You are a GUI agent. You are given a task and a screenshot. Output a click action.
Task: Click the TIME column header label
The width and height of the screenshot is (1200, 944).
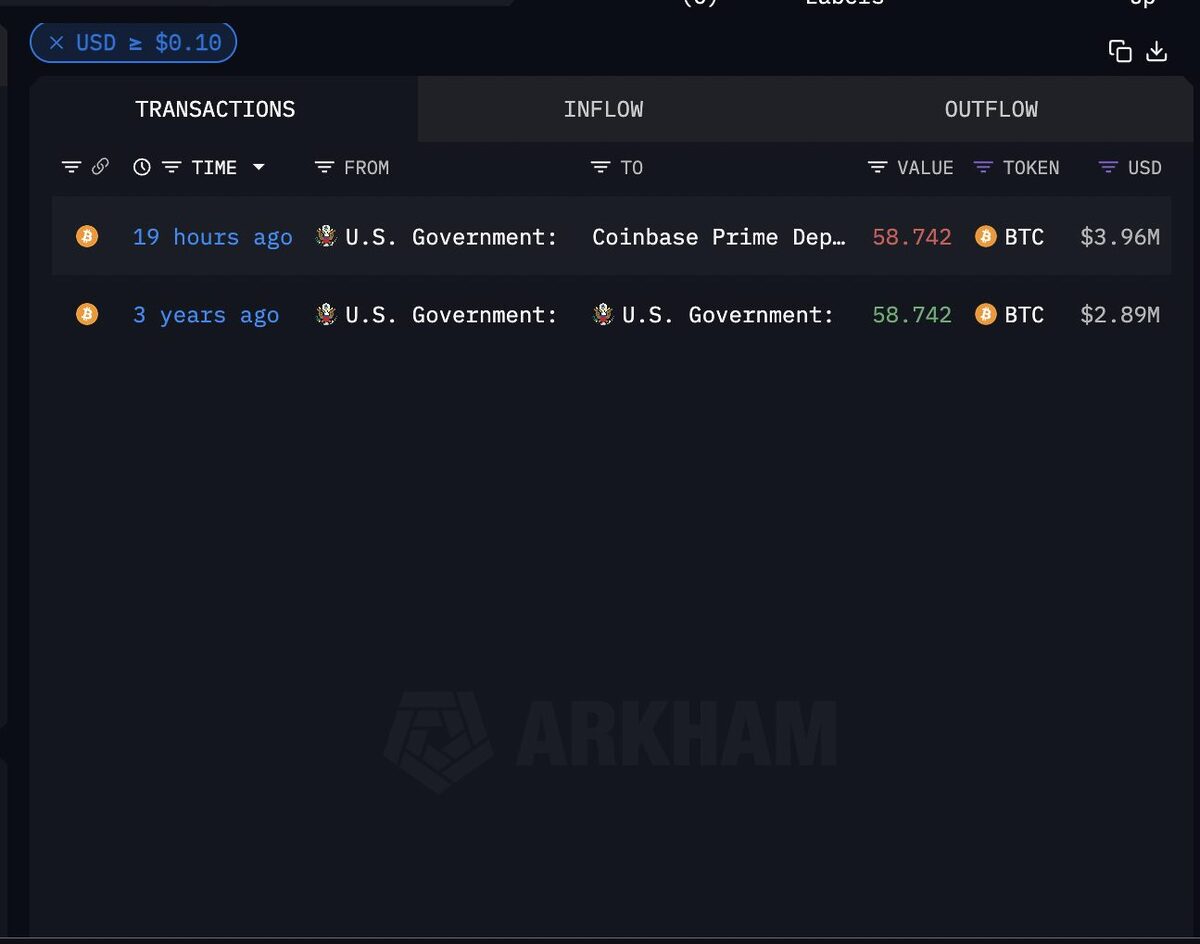(x=214, y=167)
